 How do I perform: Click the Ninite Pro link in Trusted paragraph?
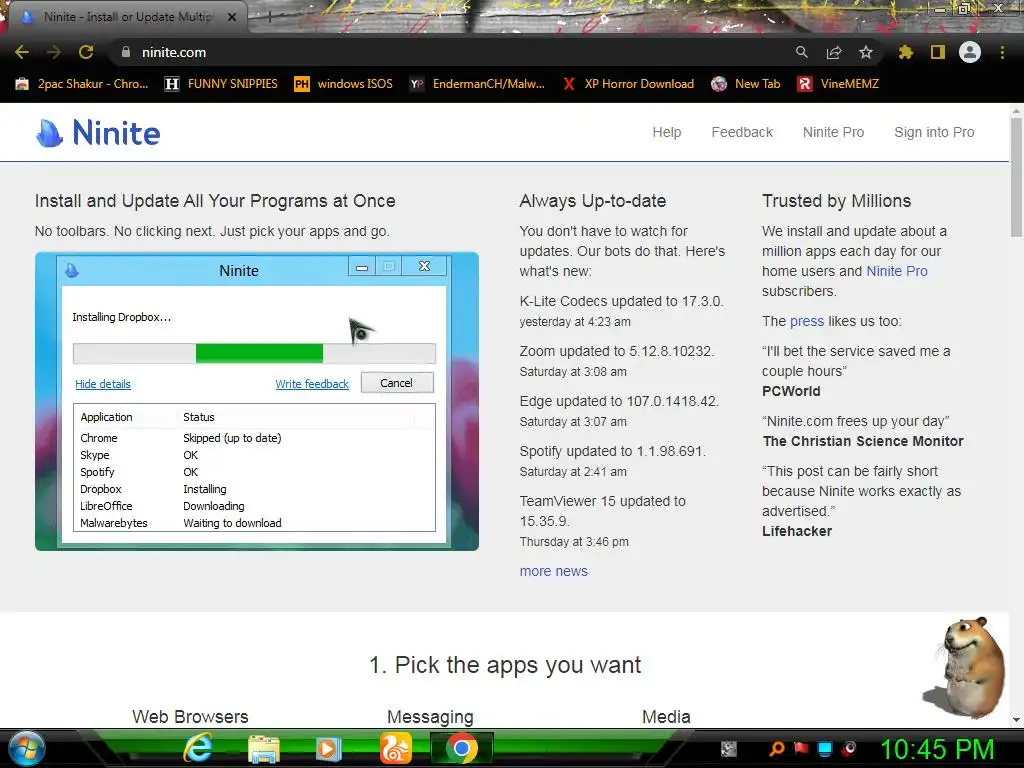pyautogui.click(x=897, y=271)
